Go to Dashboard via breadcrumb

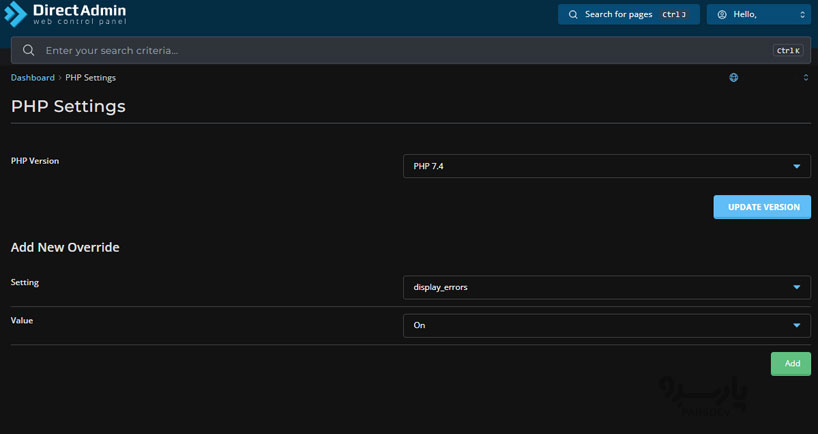click(x=33, y=78)
